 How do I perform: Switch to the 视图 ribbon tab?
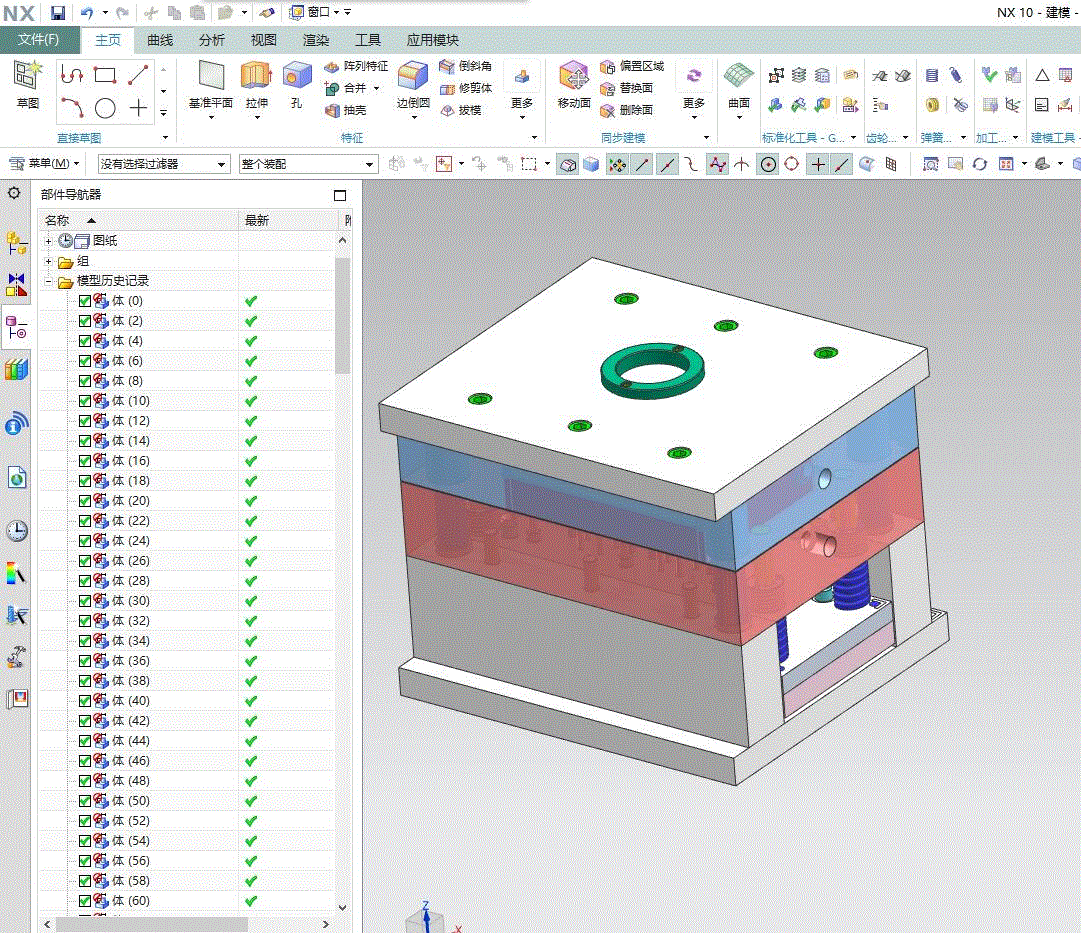[x=263, y=40]
